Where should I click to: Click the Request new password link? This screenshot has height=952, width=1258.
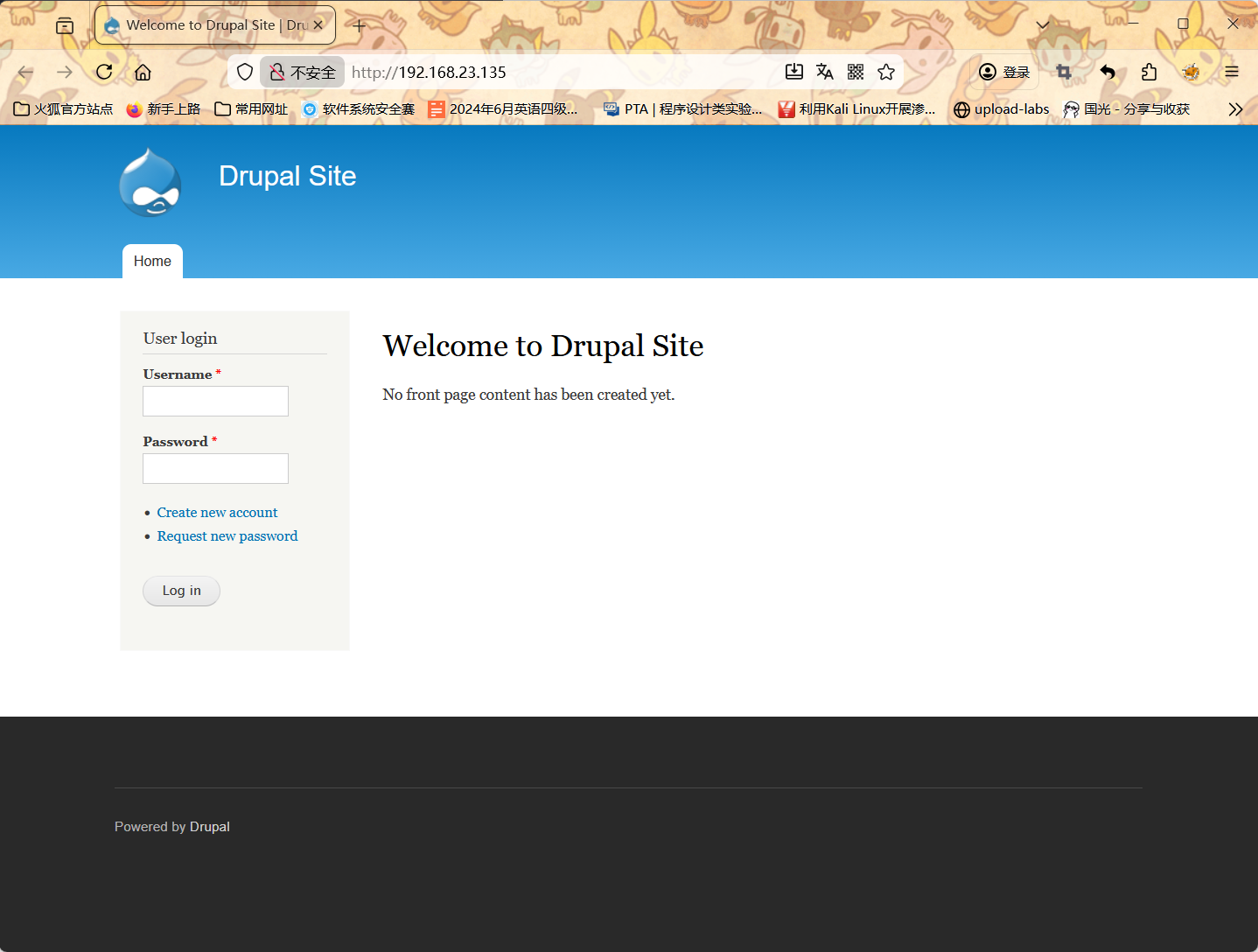(227, 536)
